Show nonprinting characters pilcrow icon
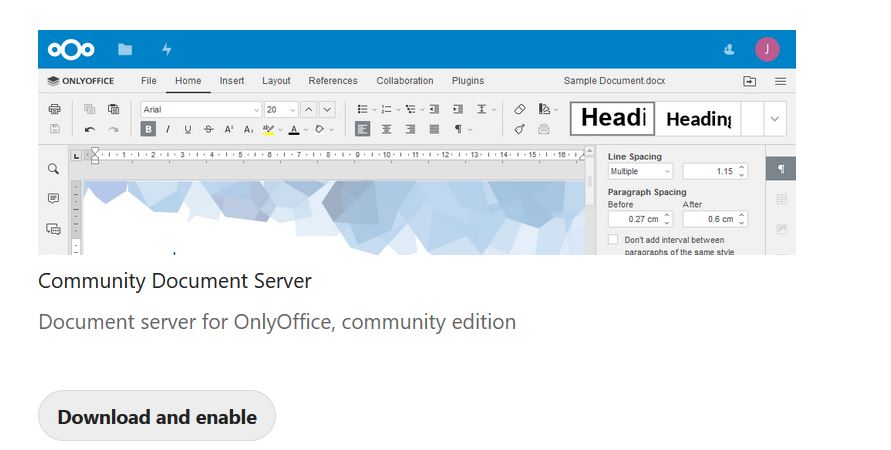 458,130
